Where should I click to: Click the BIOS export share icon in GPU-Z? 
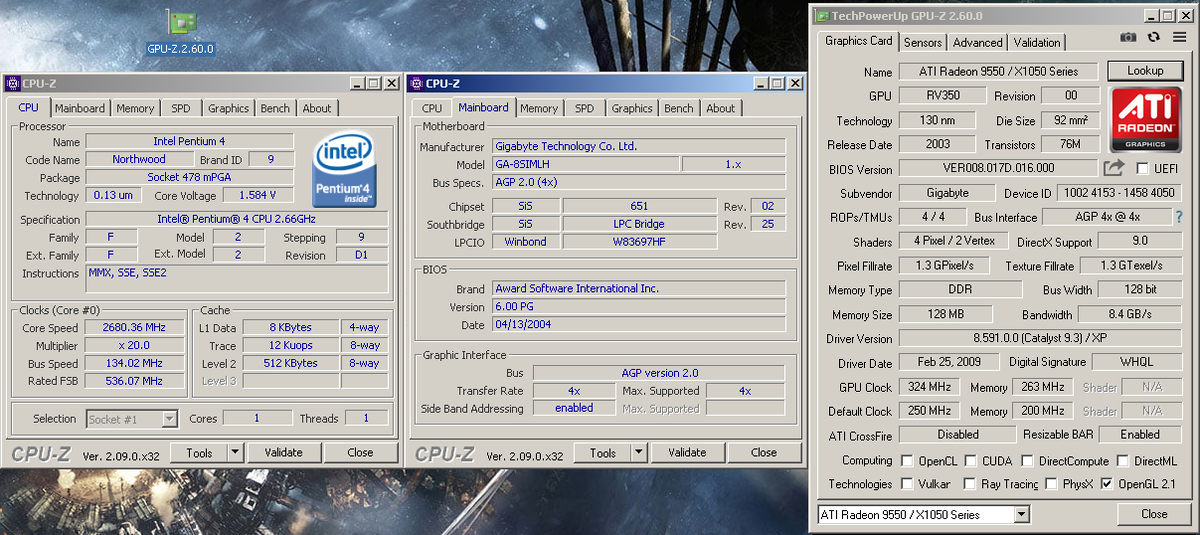pos(1114,169)
